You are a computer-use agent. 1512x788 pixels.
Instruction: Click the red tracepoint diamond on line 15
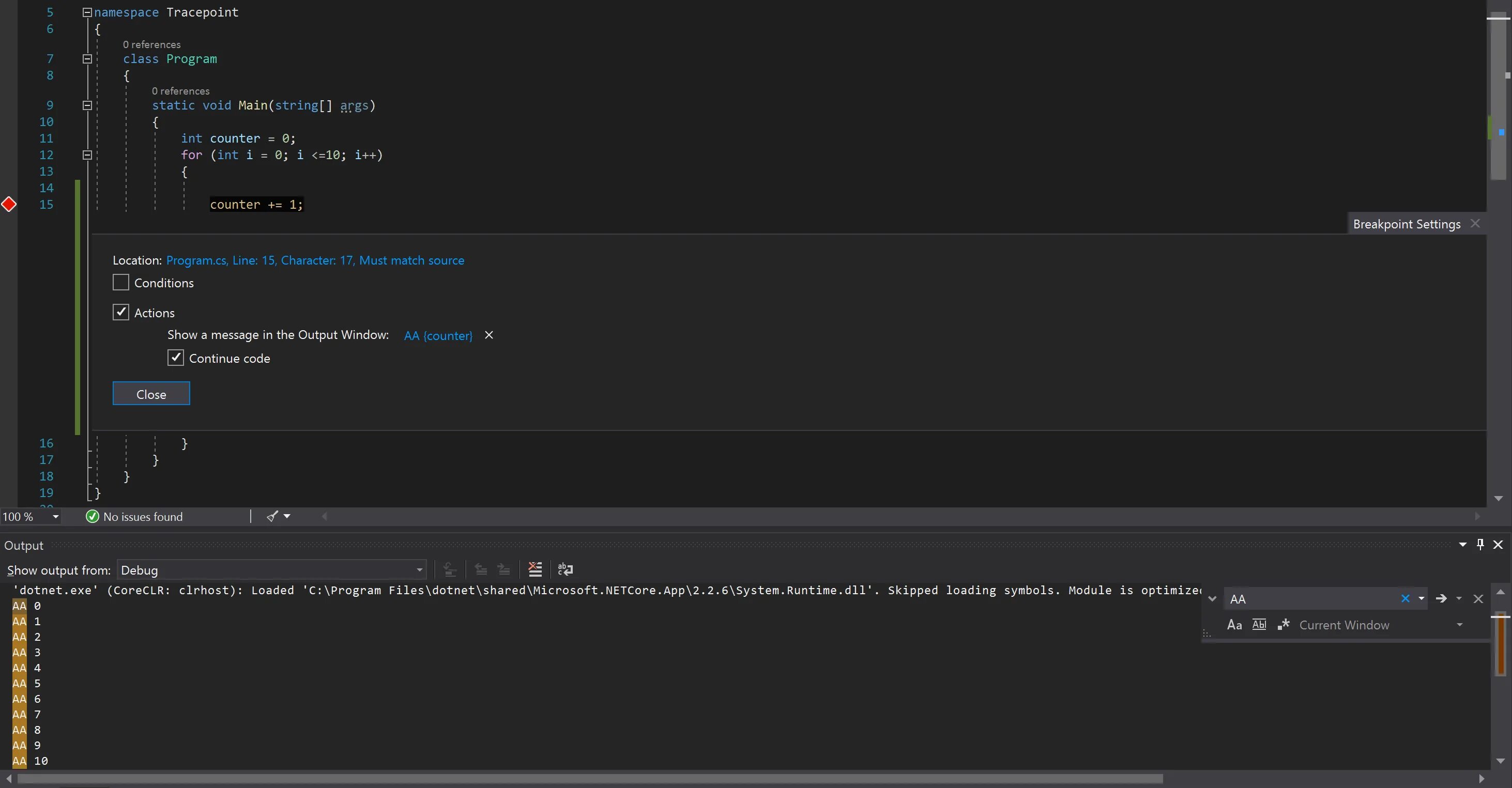tap(9, 204)
